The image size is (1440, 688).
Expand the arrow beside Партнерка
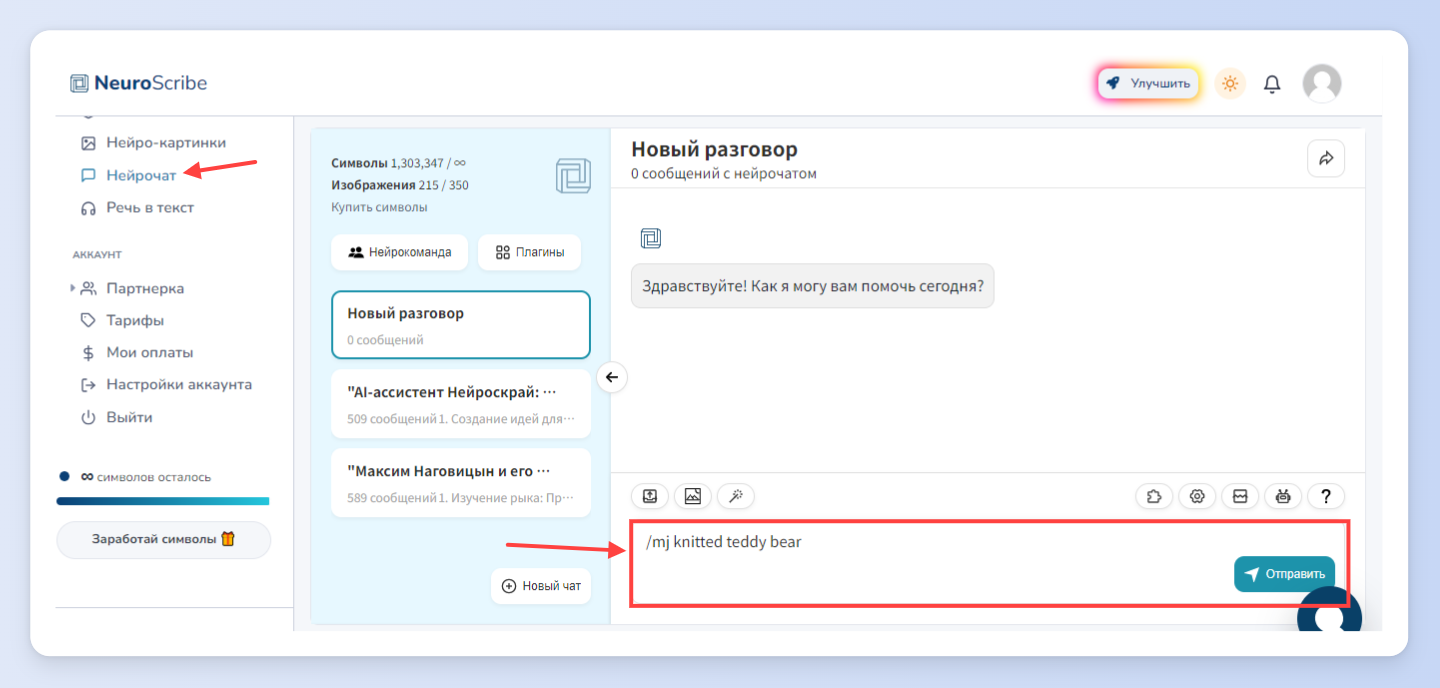point(73,288)
